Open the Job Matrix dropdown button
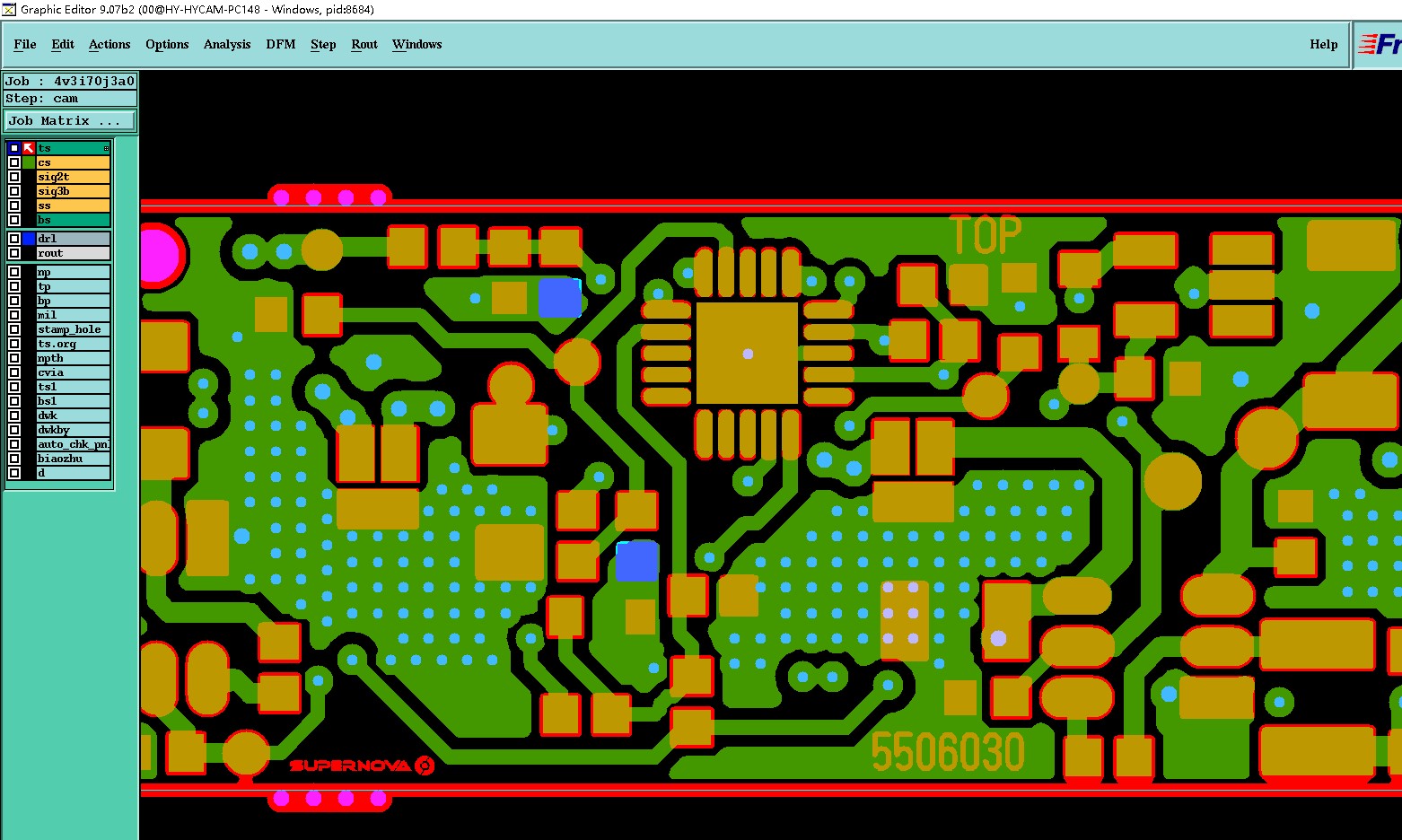 pyautogui.click(x=70, y=120)
